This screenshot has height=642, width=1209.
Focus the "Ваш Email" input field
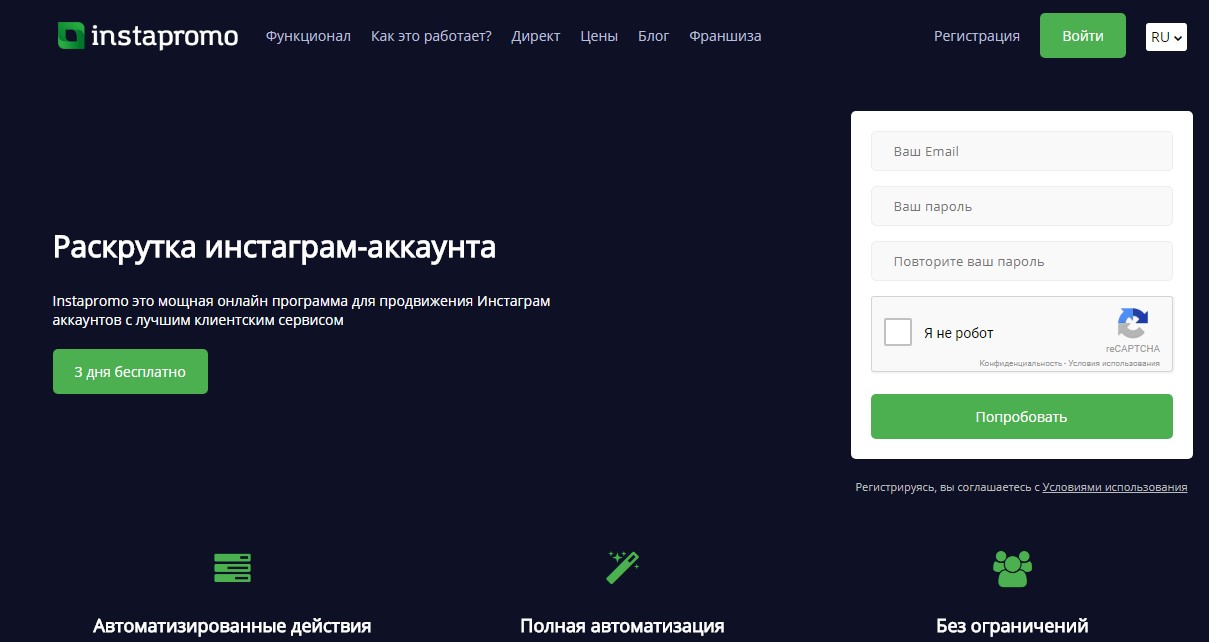[x=1021, y=151]
